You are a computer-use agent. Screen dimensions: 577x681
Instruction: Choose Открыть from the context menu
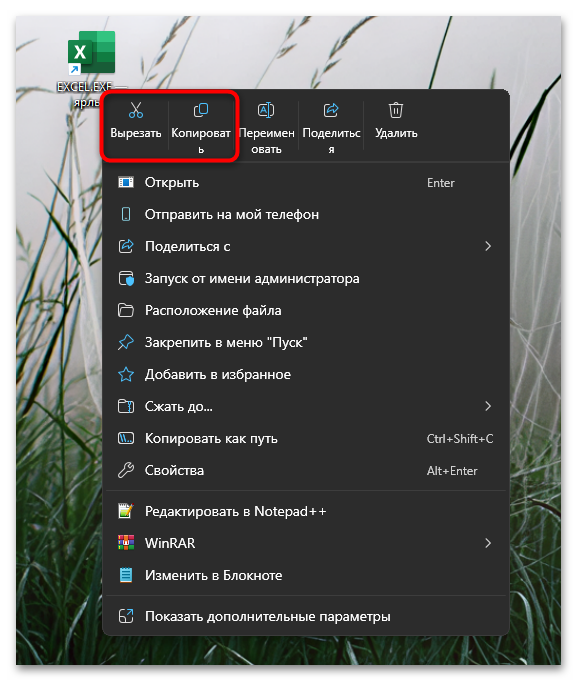point(306,182)
